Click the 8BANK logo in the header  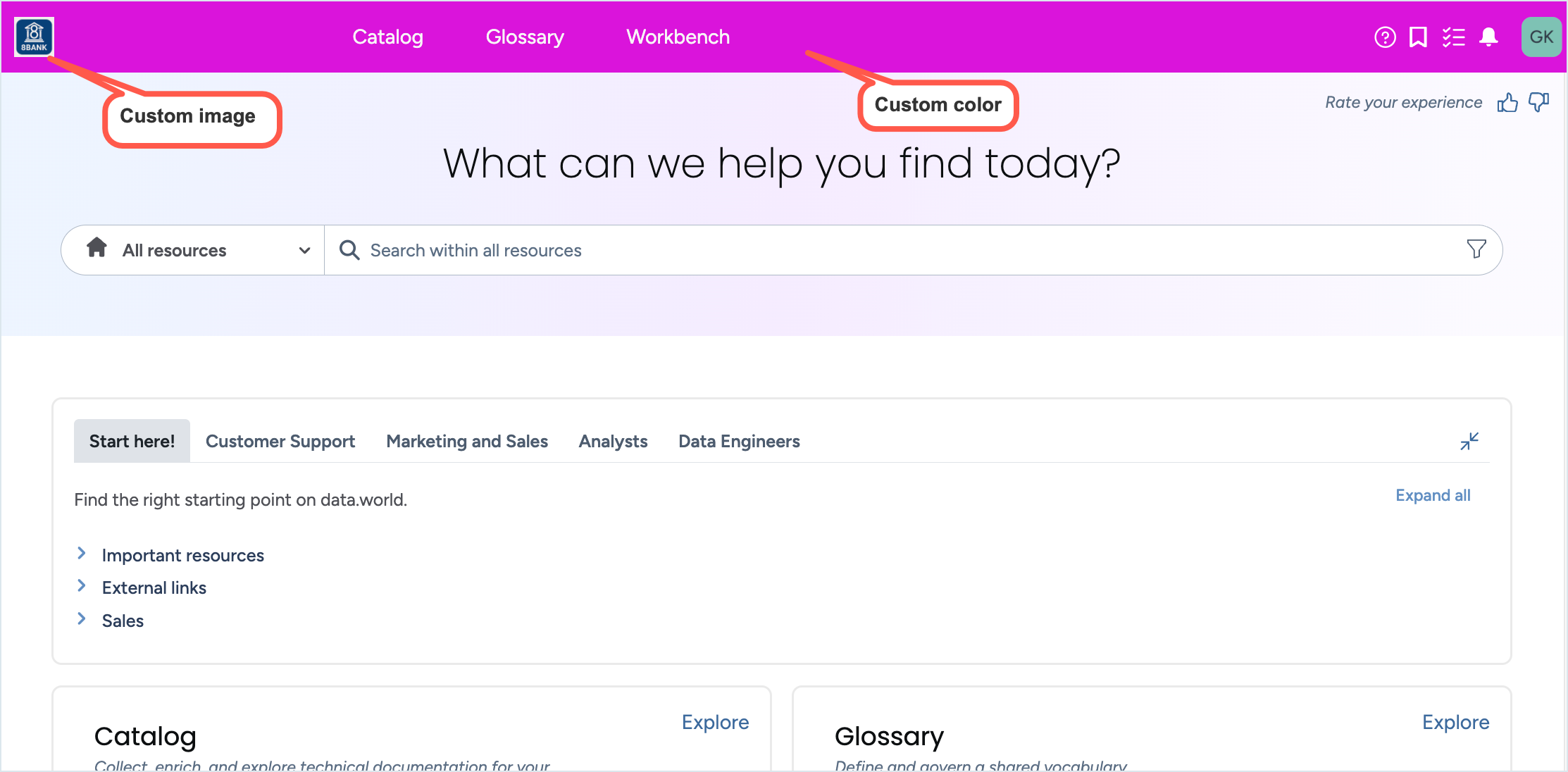[x=34, y=37]
